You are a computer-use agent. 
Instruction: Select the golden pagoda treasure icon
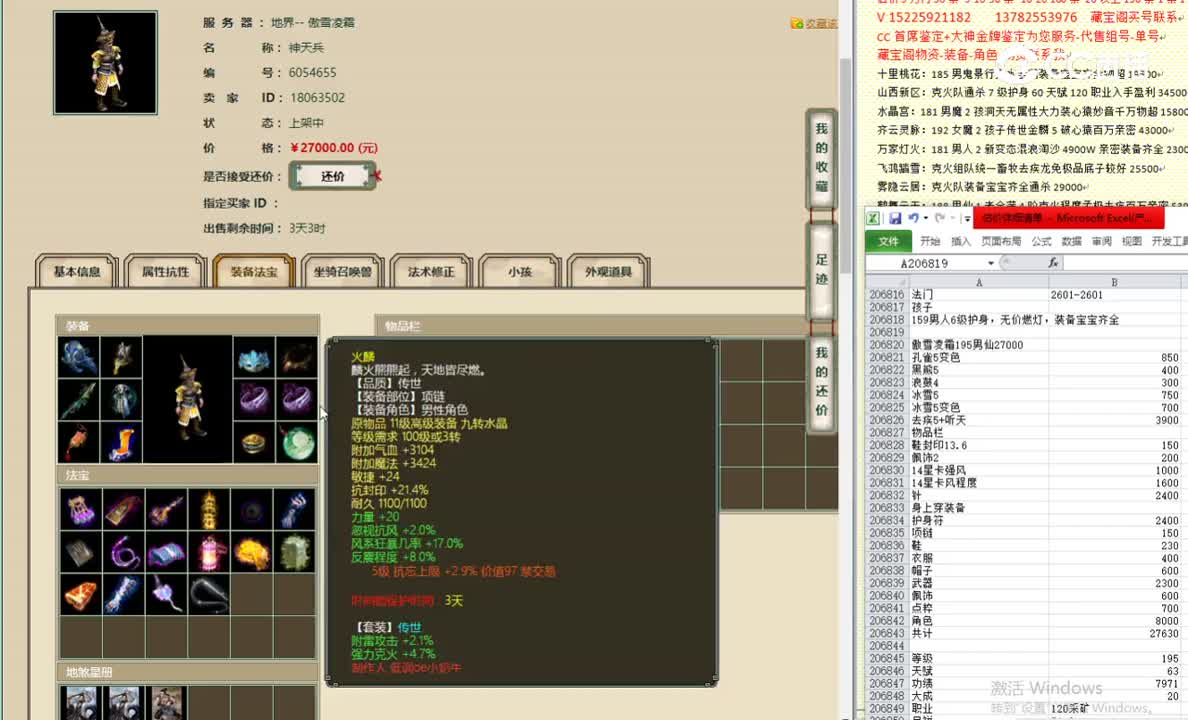tap(209, 509)
